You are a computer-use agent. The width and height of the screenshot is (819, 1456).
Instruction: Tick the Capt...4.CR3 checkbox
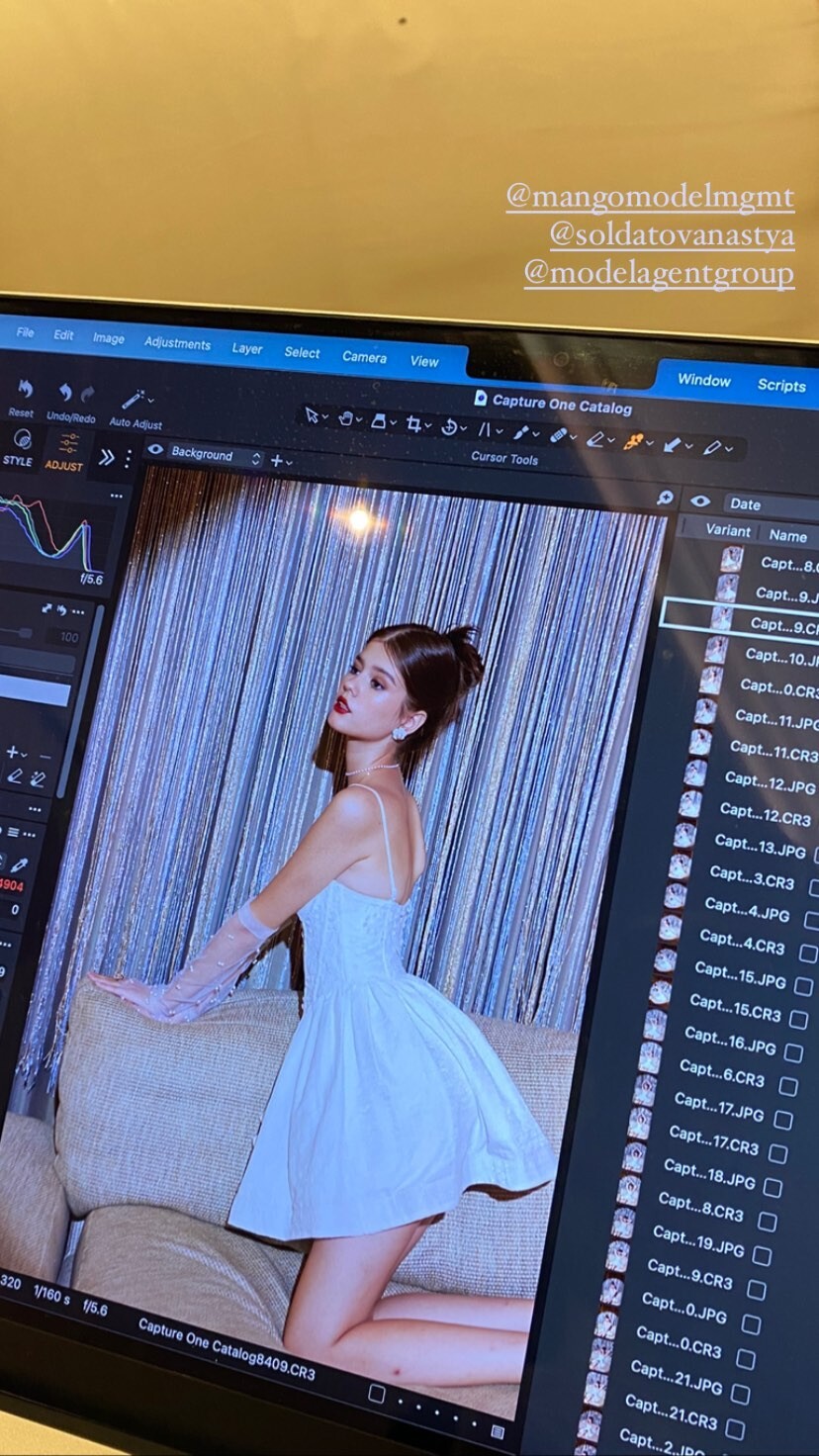point(807,954)
